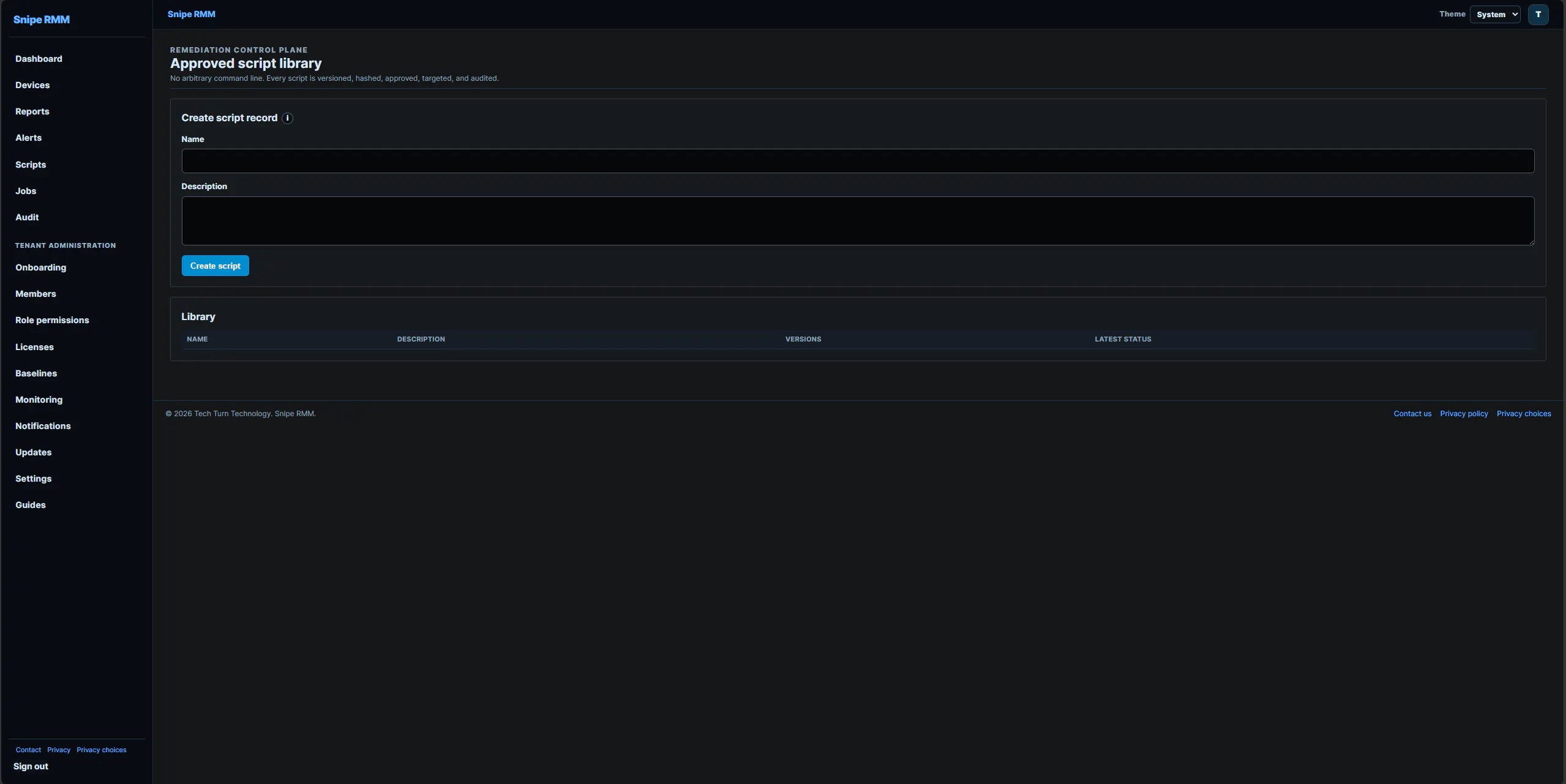Click into the Description text area
Viewport: 1566px width, 784px height.
click(x=858, y=221)
